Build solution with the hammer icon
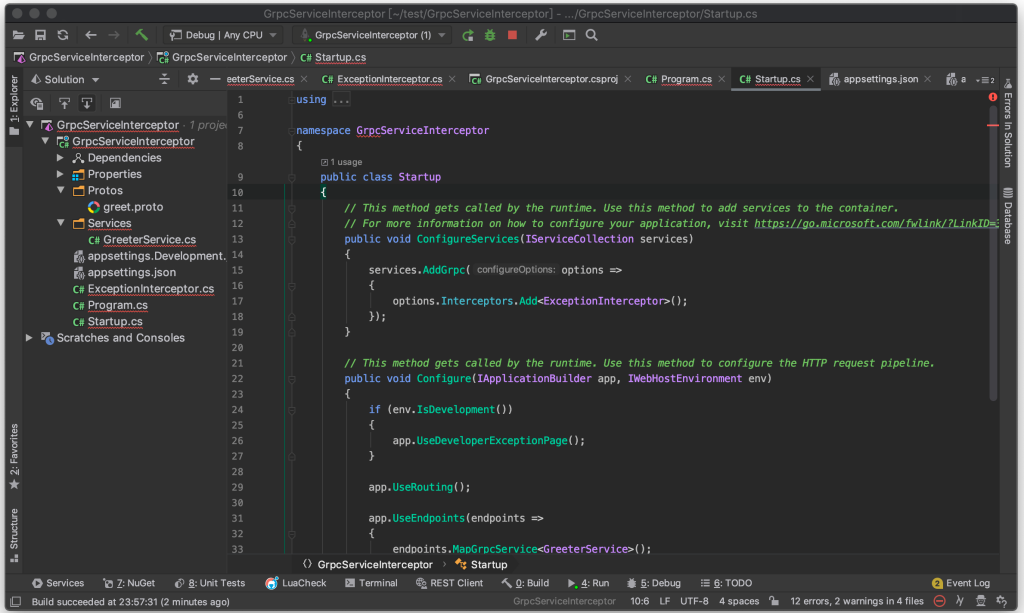The image size is (1024, 613). [x=141, y=35]
